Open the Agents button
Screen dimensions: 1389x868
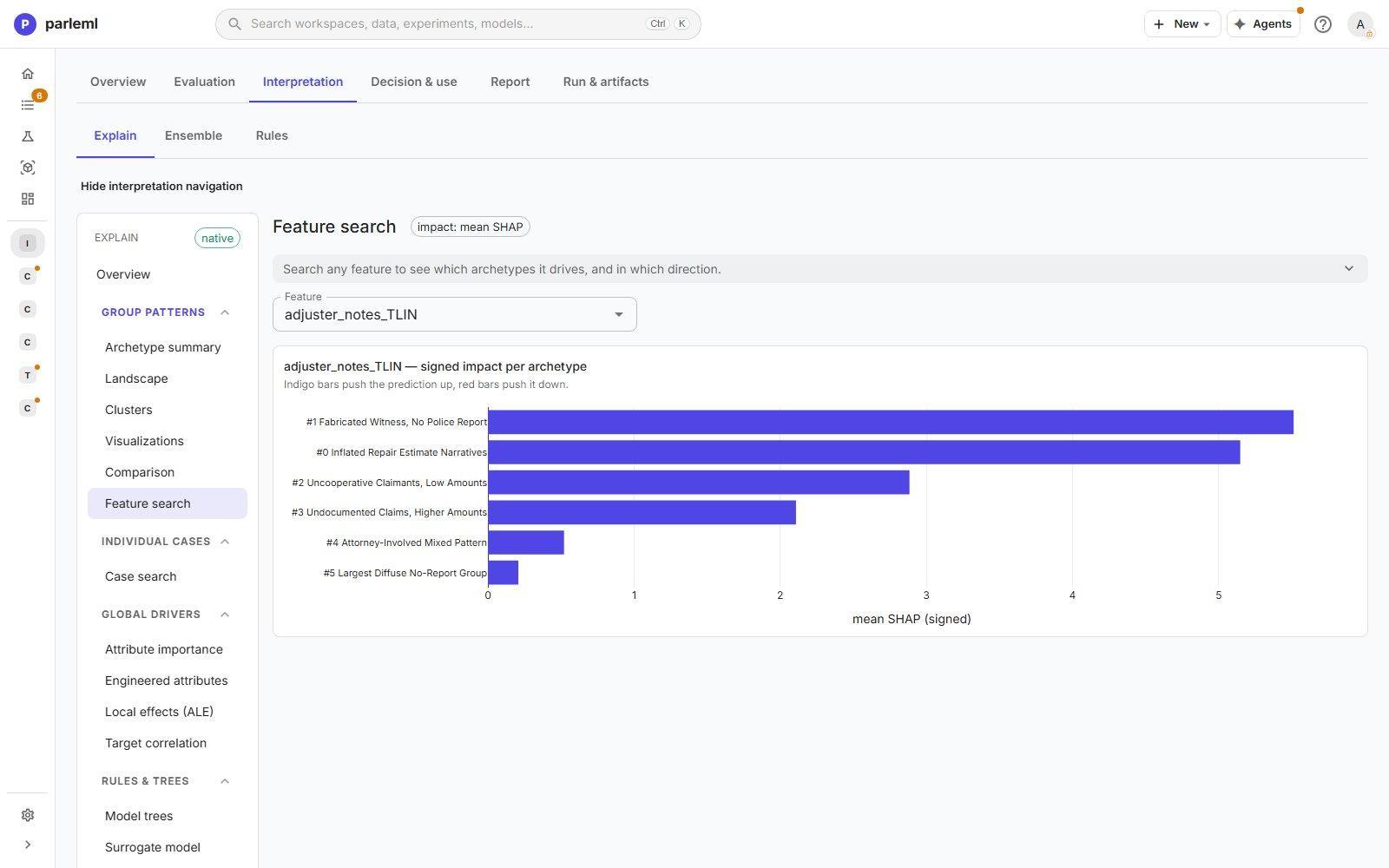pos(1263,24)
